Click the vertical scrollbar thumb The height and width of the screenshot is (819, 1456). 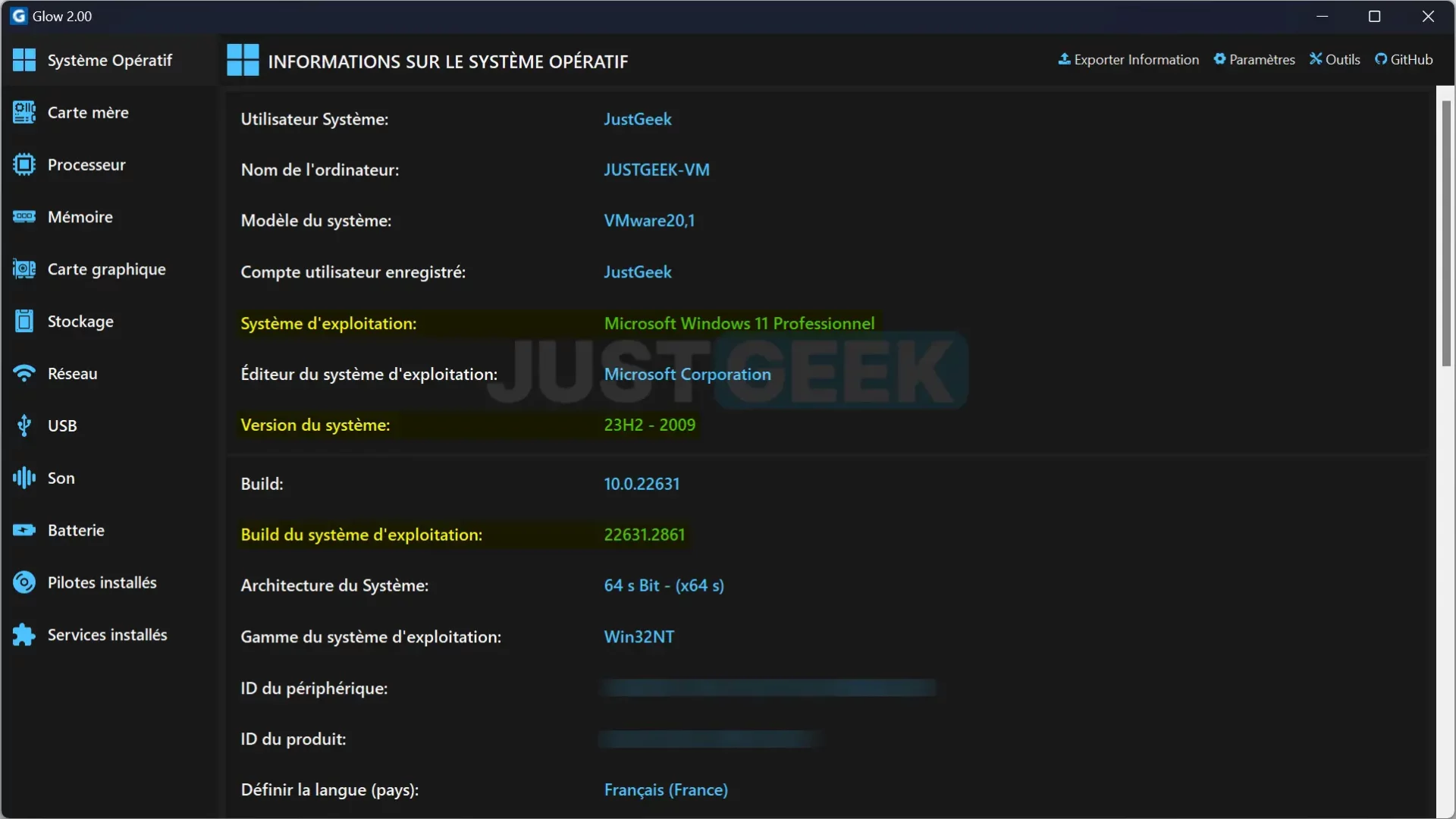tap(1446, 234)
